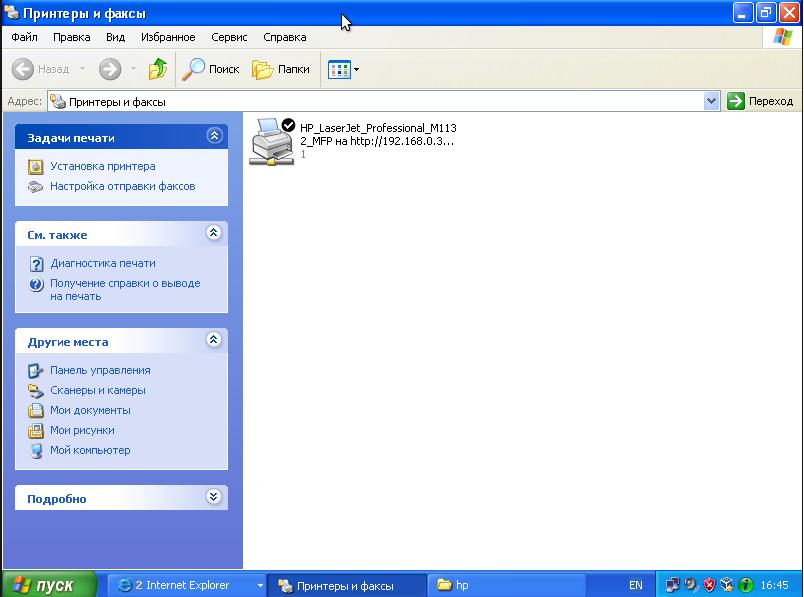Click the print help blue question icon
804x597 pixels.
click(36, 284)
